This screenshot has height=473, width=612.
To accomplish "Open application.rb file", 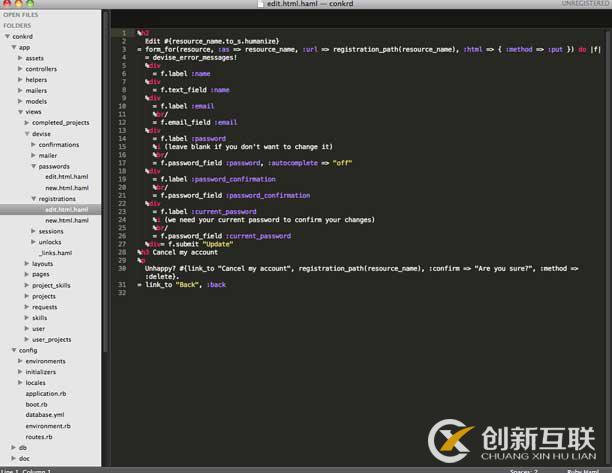I will click(x=46, y=393).
